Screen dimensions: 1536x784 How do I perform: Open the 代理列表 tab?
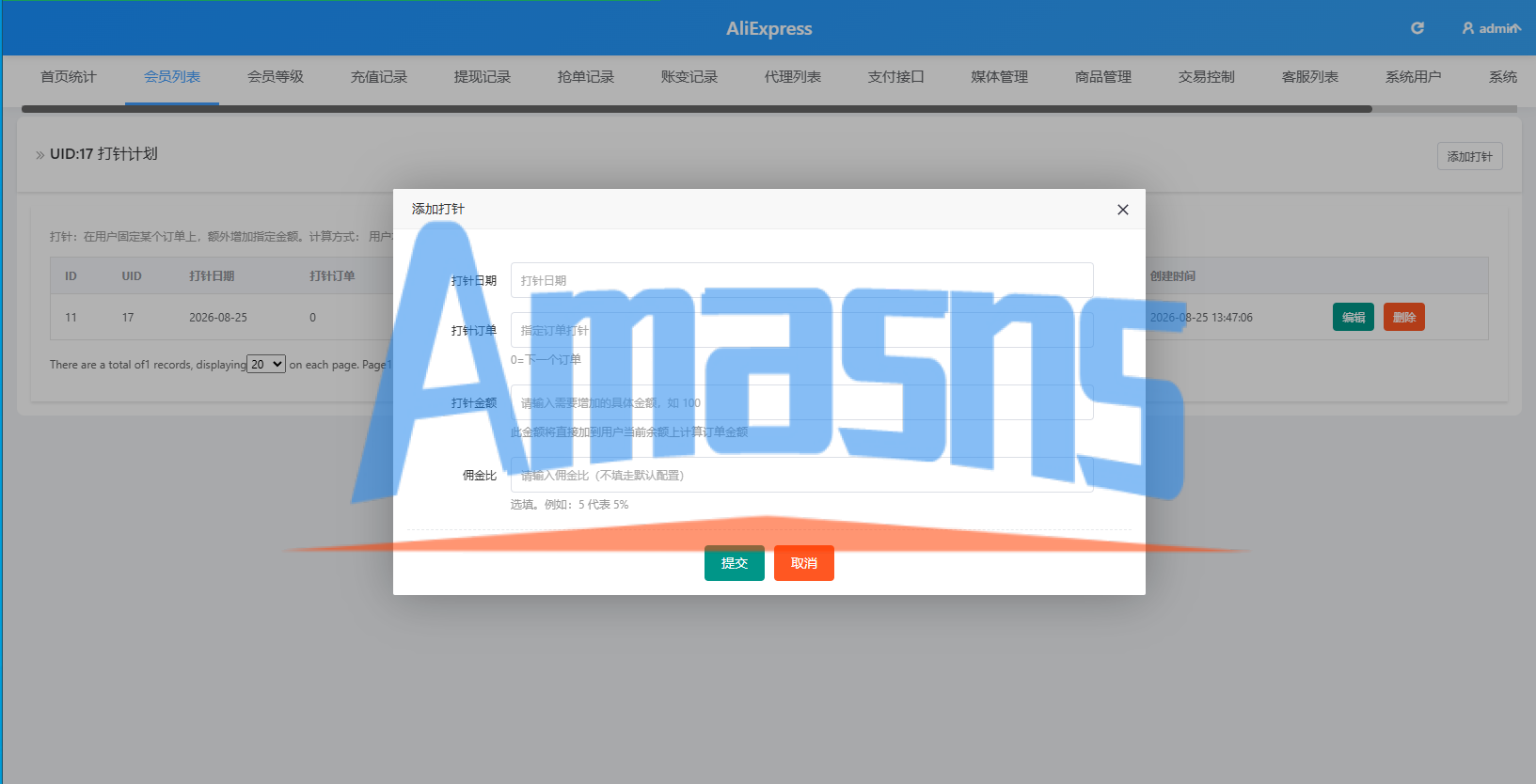793,77
